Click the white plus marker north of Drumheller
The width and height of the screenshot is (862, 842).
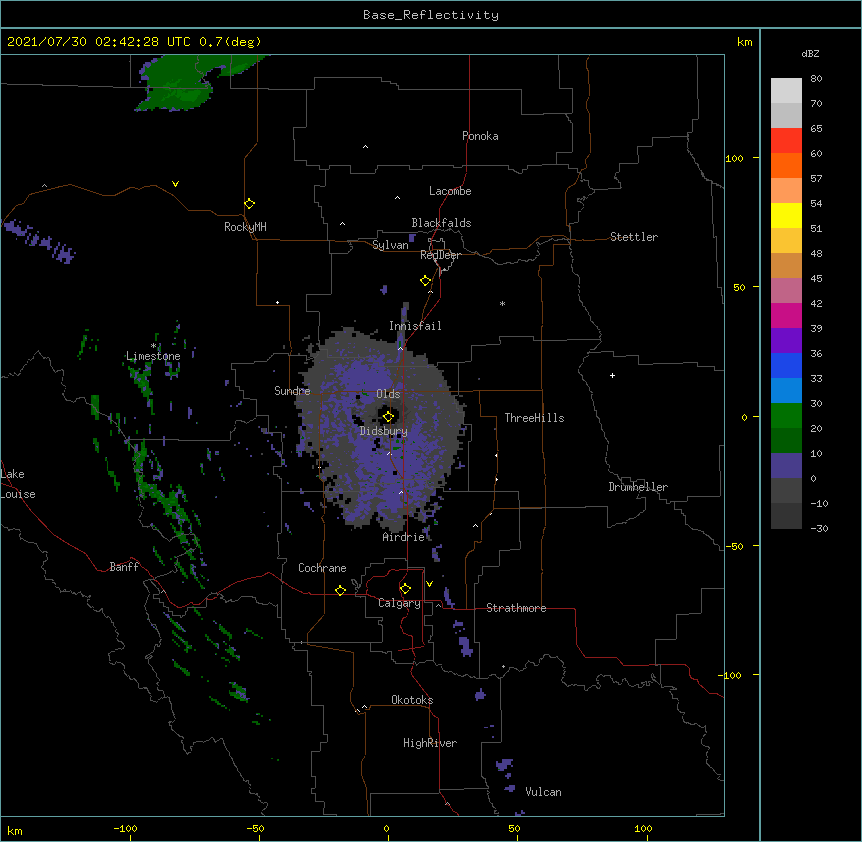point(612,375)
